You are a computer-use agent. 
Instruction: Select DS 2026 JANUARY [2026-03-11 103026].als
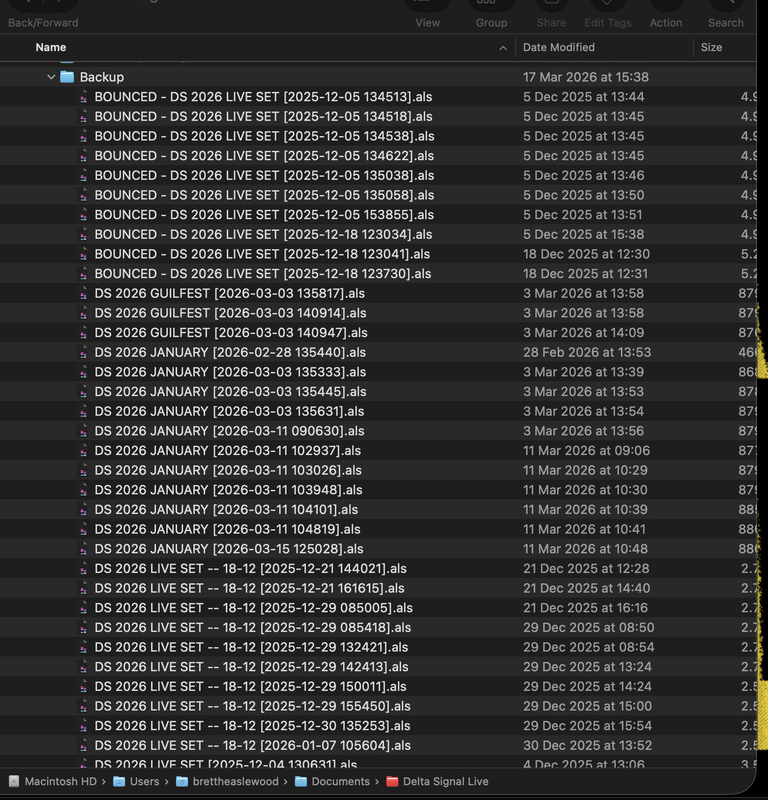click(x=228, y=470)
